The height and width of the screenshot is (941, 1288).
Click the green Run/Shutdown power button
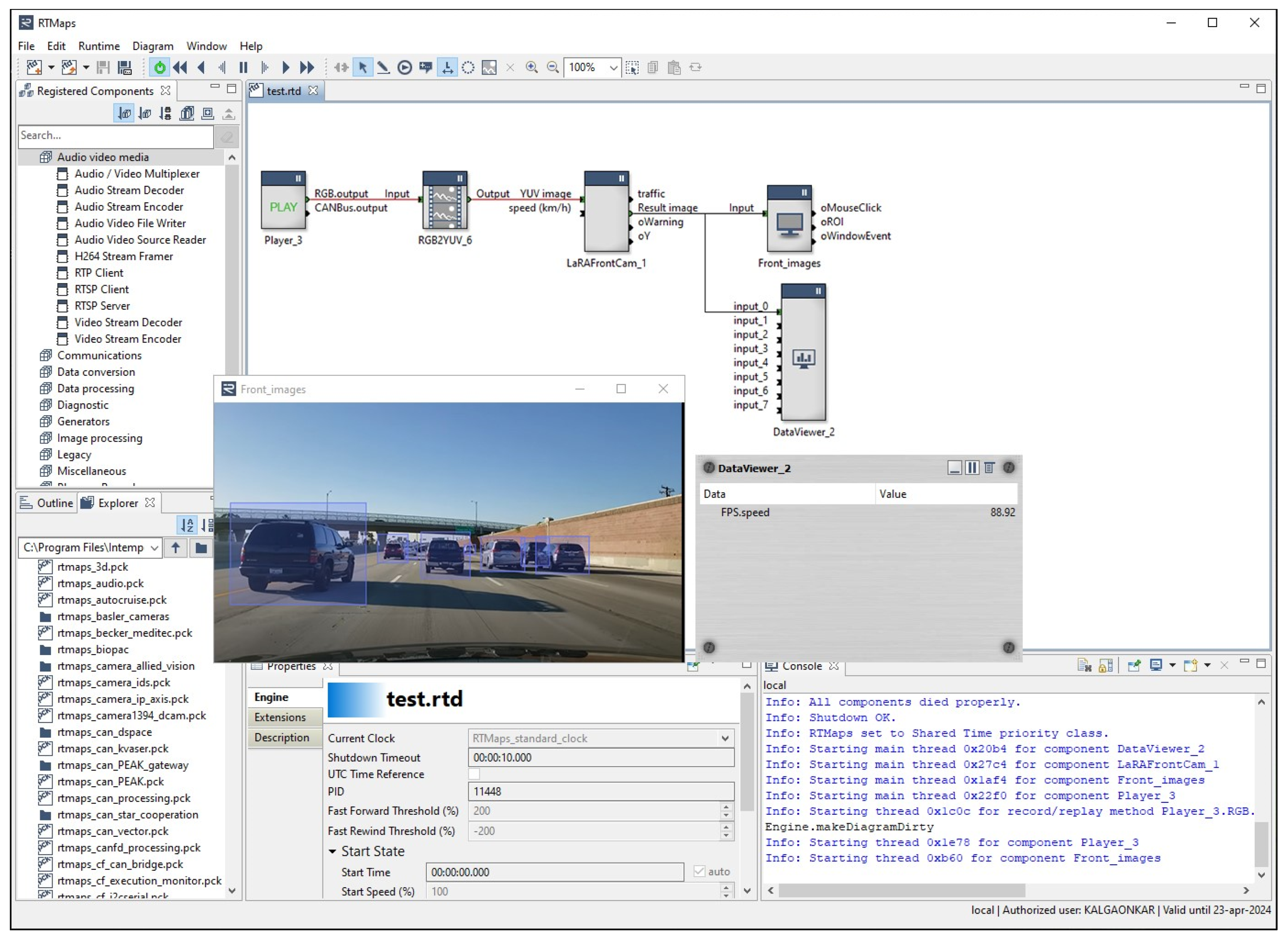coord(160,68)
